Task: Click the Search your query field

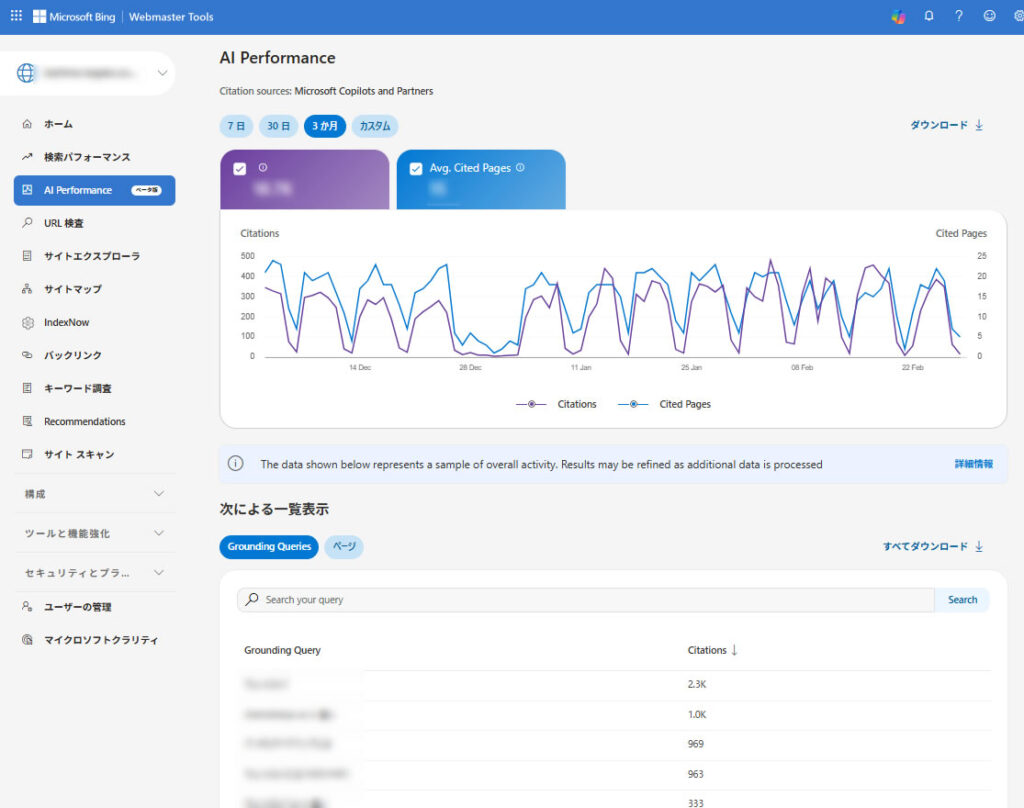Action: 590,600
